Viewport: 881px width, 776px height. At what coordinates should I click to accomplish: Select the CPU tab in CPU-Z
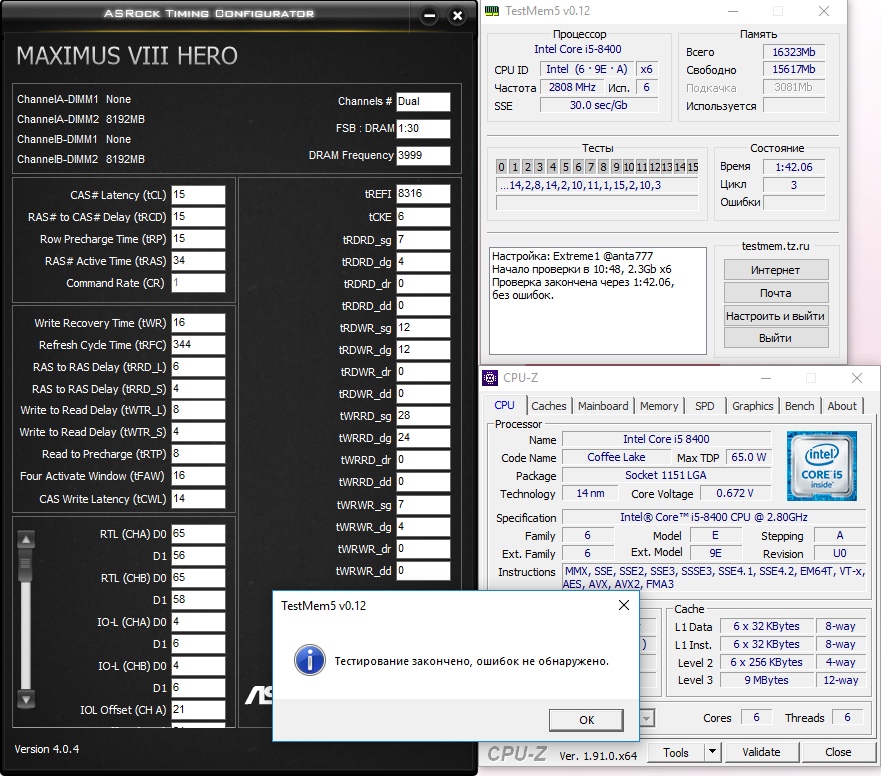504,405
